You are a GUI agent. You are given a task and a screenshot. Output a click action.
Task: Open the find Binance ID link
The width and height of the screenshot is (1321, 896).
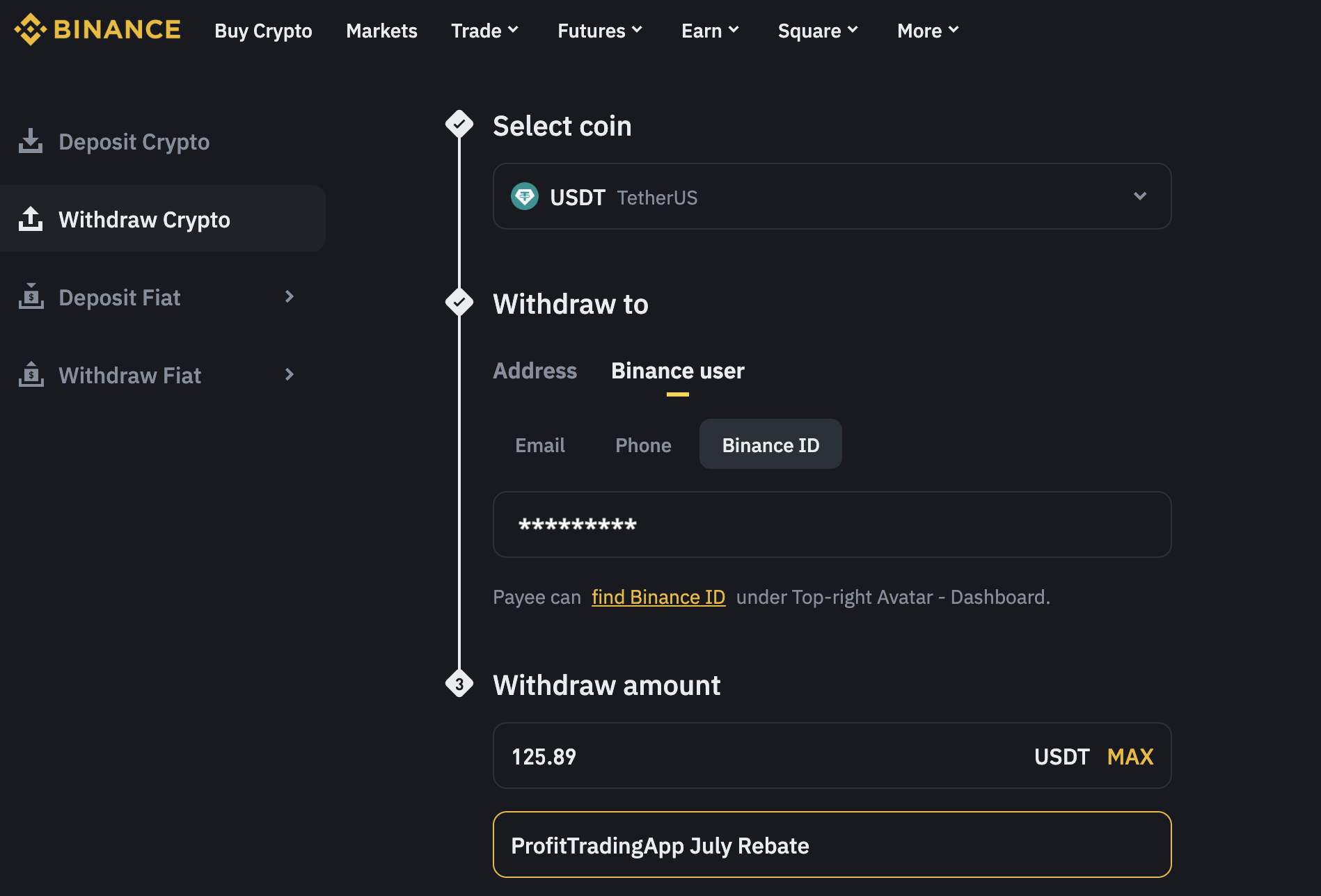point(658,597)
